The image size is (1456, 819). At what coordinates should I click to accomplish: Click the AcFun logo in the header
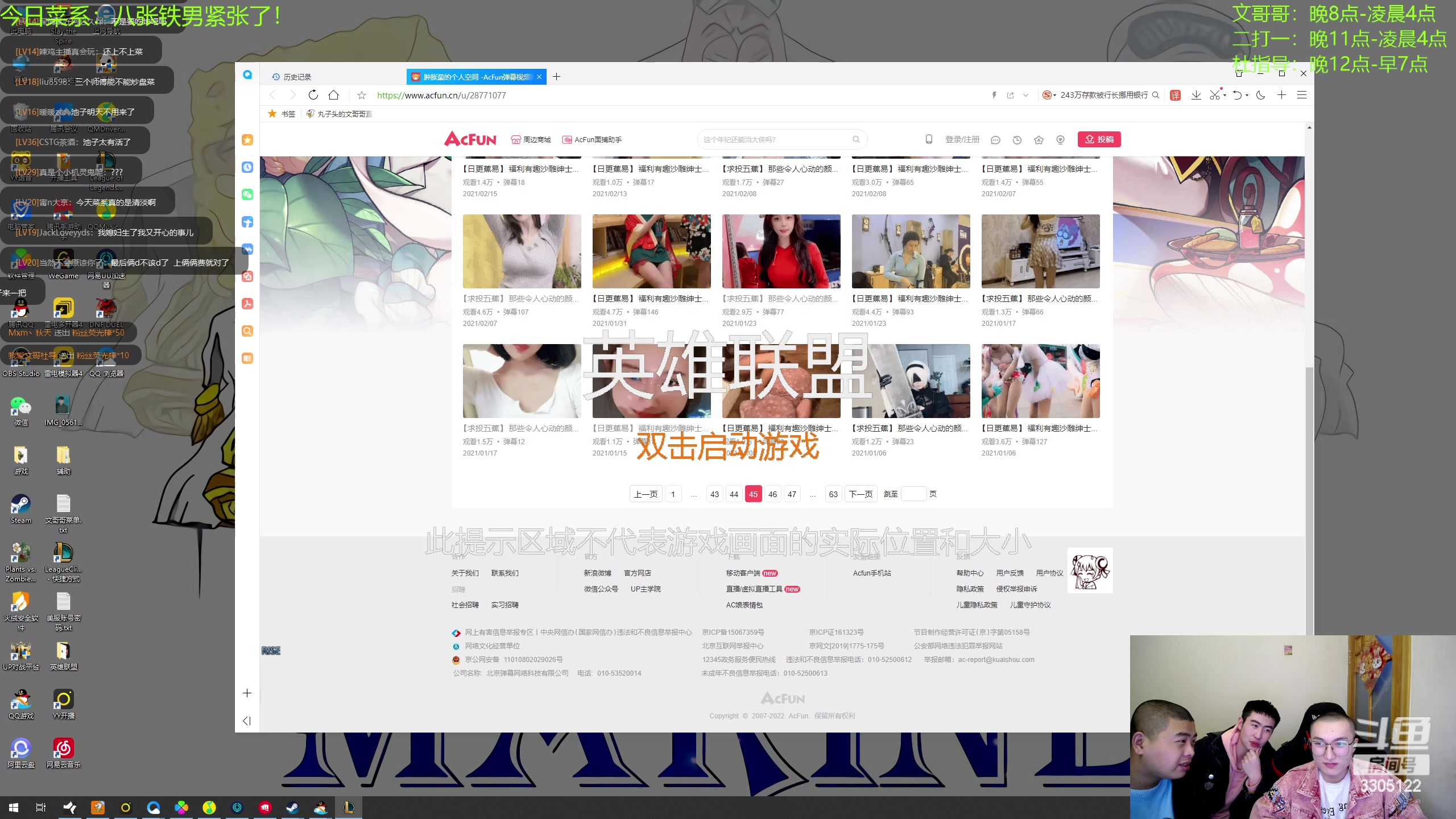point(470,139)
